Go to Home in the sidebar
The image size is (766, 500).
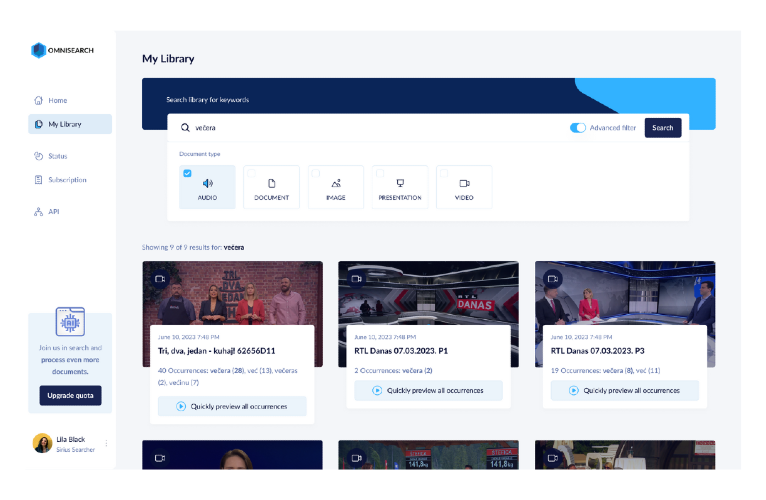pos(70,100)
